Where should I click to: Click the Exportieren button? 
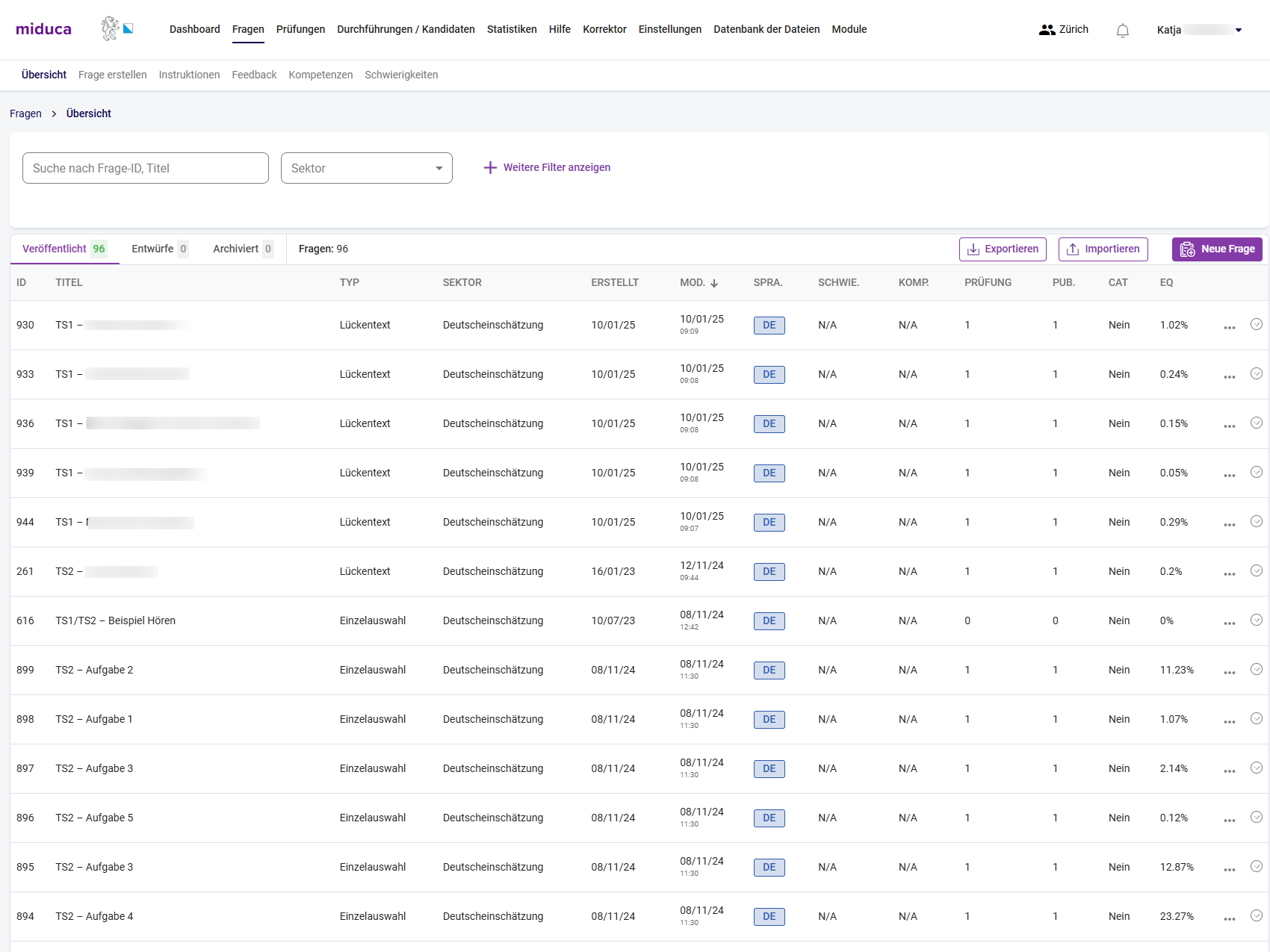[x=1003, y=249]
